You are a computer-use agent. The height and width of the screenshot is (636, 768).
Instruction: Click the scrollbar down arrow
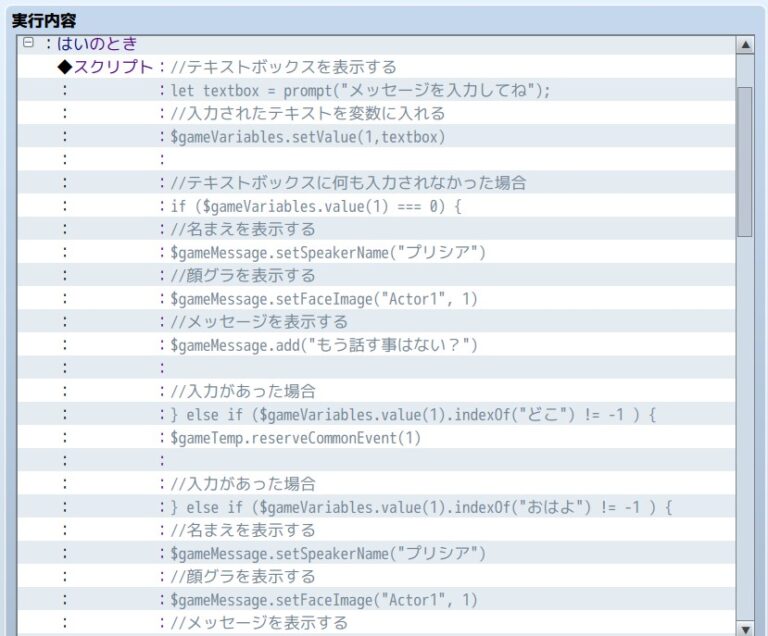(744, 628)
